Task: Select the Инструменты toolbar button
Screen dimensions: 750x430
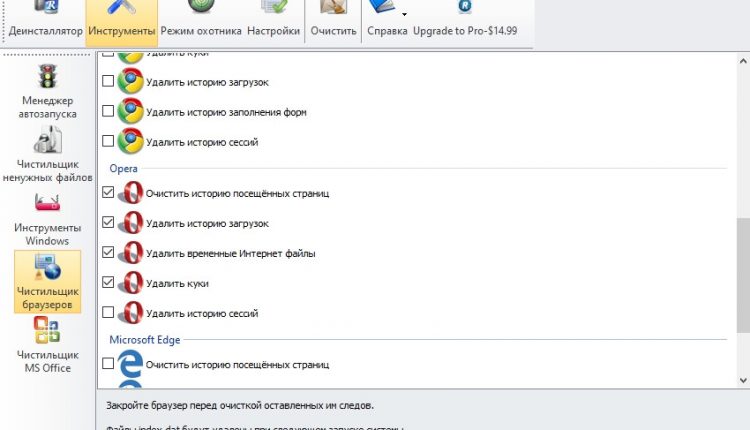Action: point(121,22)
